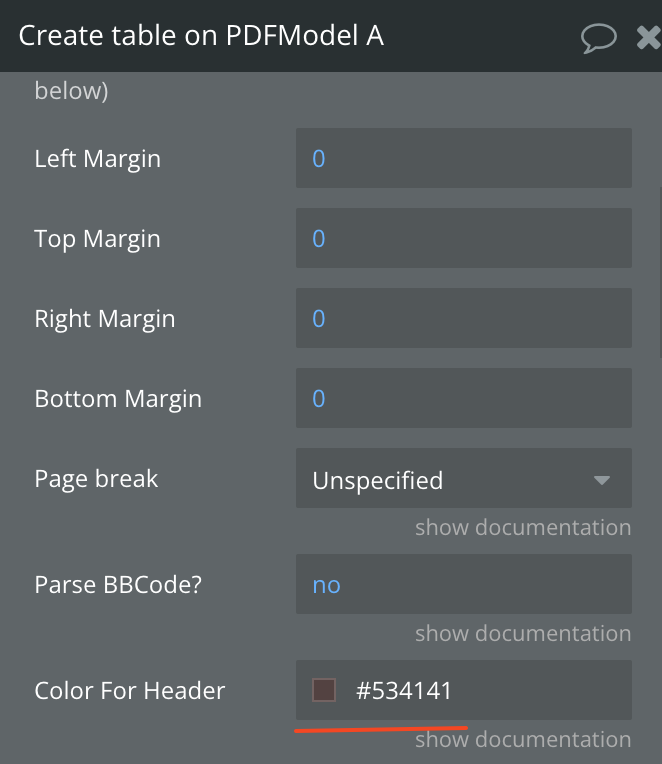Select the Right Margin value field
This screenshot has height=764, width=662.
464,318
